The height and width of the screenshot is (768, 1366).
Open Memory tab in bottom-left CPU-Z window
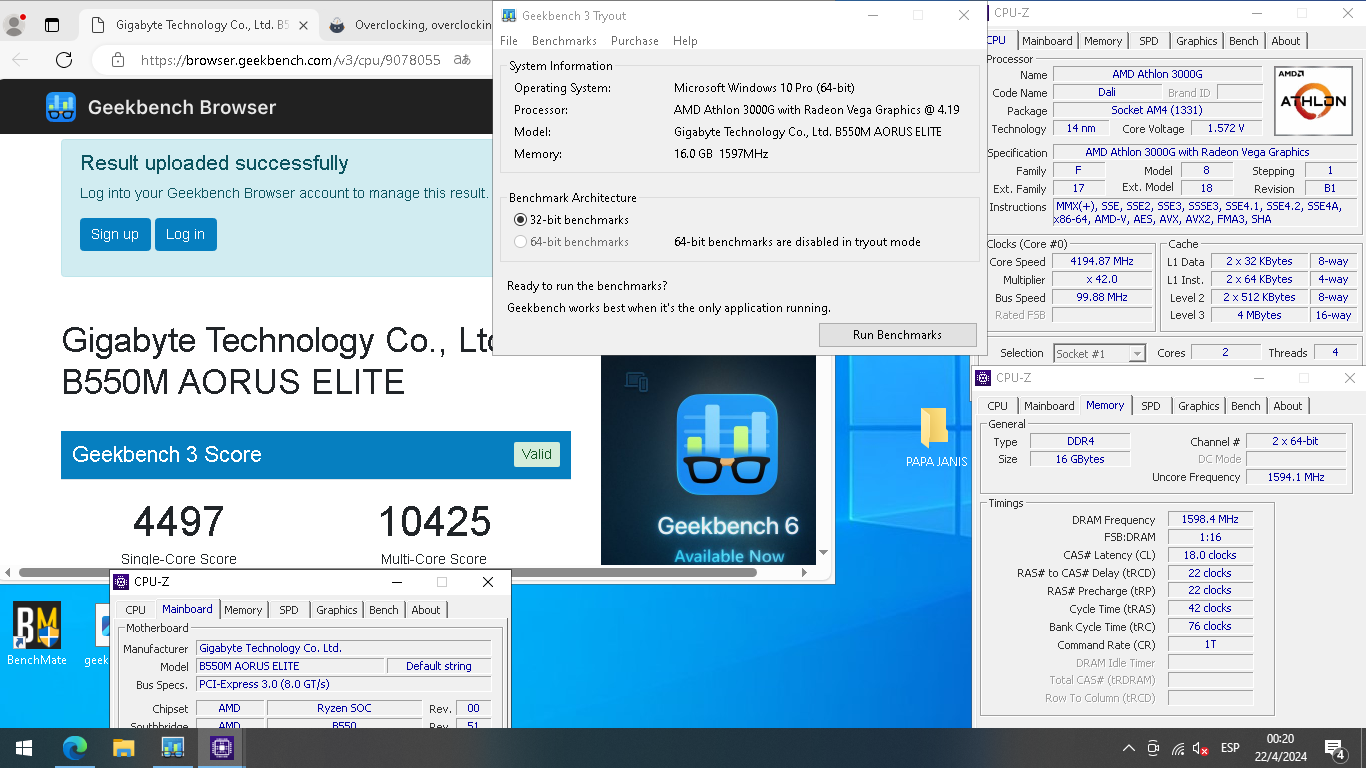(x=243, y=610)
